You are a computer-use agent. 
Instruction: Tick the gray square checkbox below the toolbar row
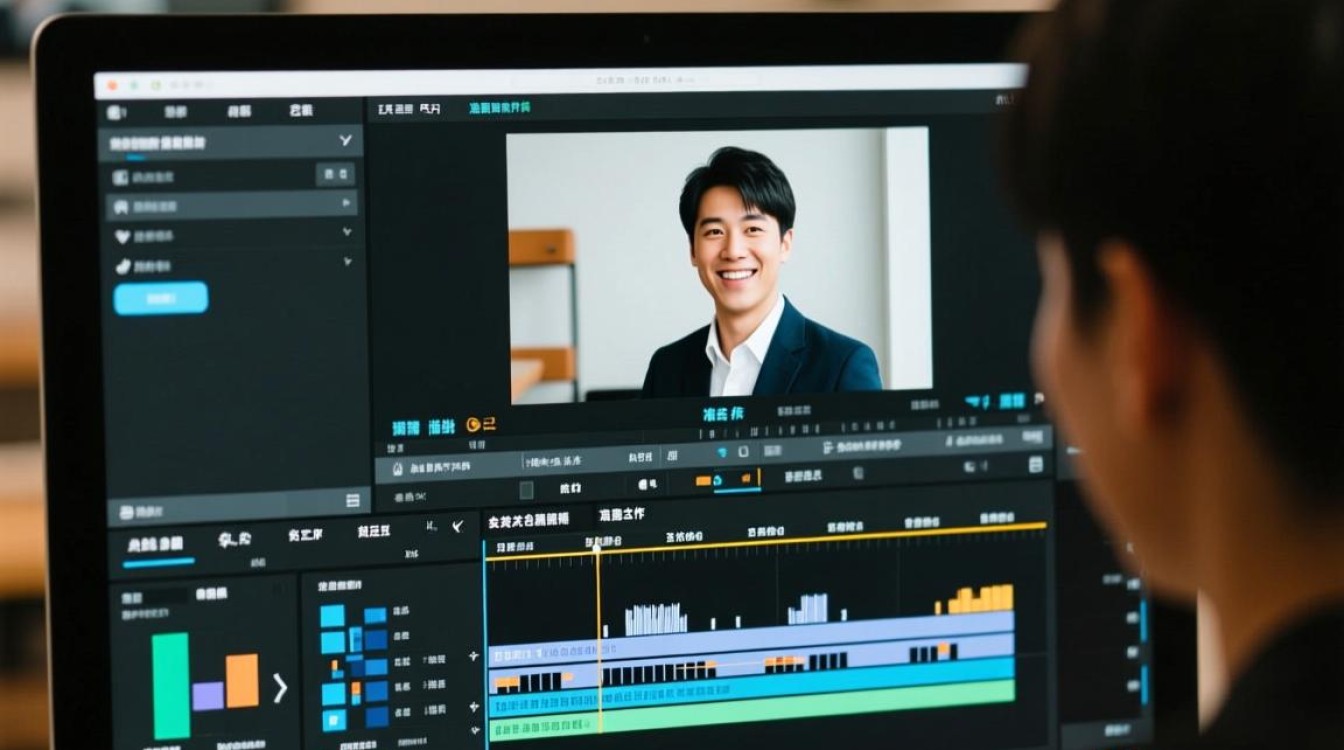tap(526, 490)
